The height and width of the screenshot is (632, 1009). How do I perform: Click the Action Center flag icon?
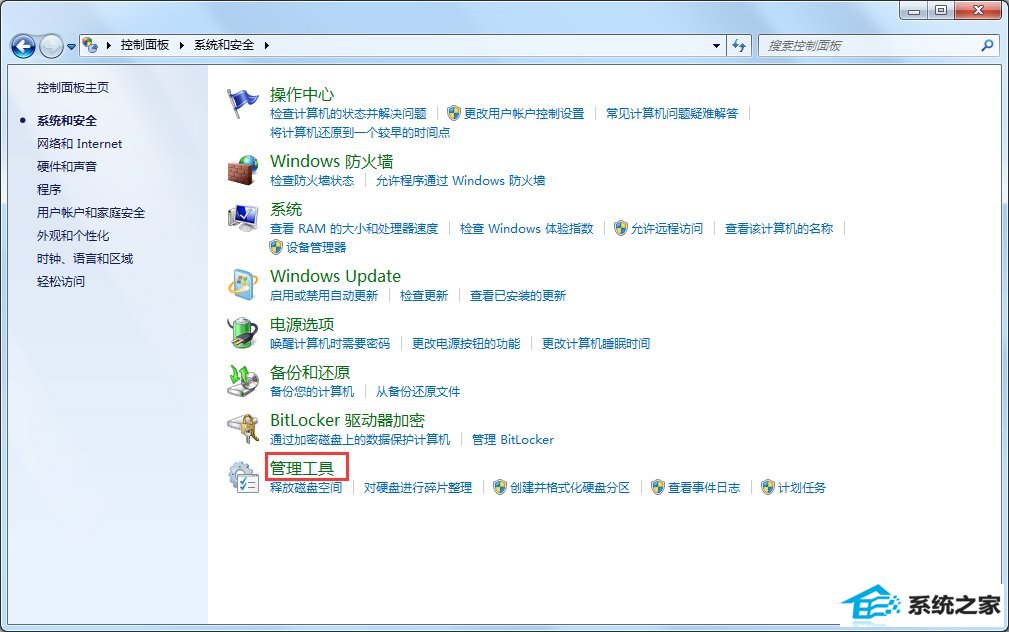(243, 104)
